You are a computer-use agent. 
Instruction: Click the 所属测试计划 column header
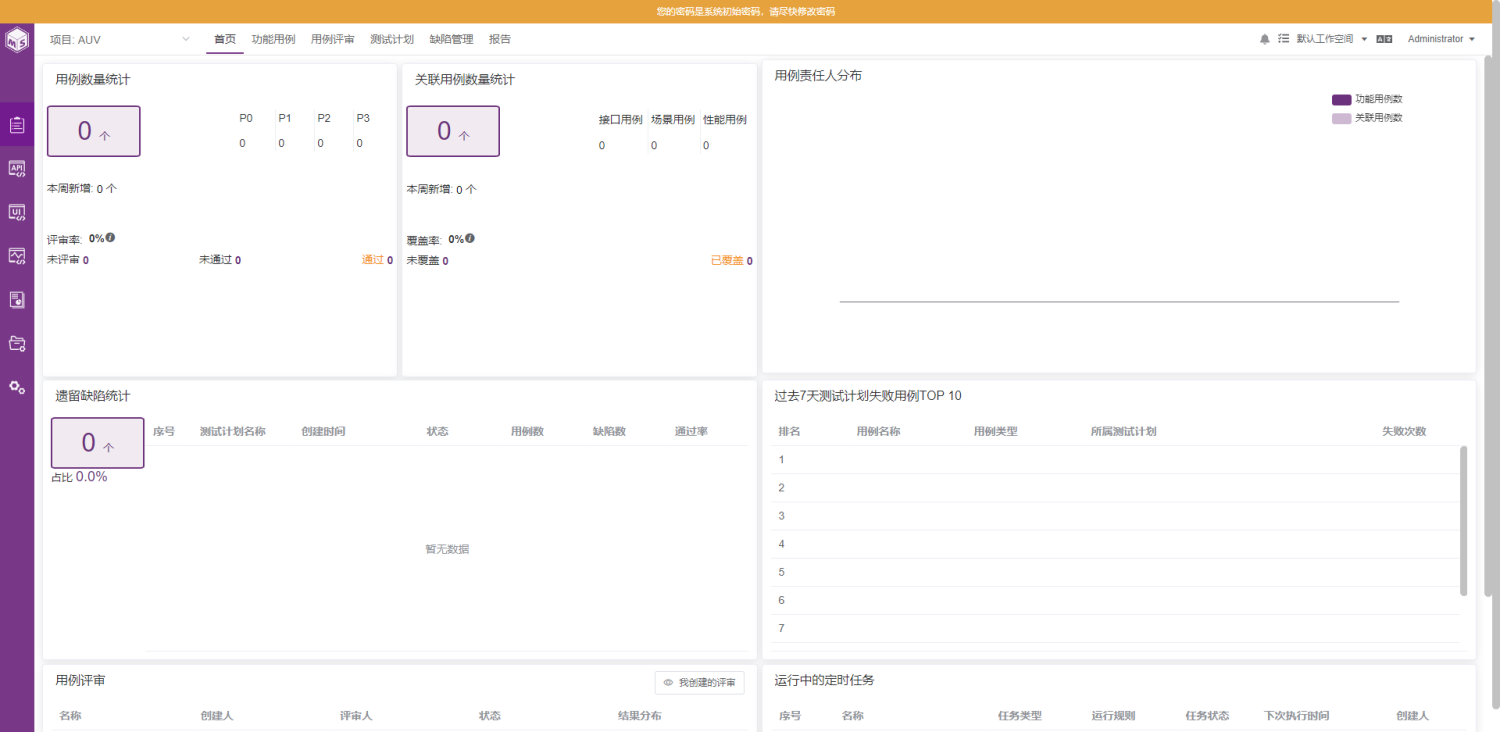(1124, 431)
